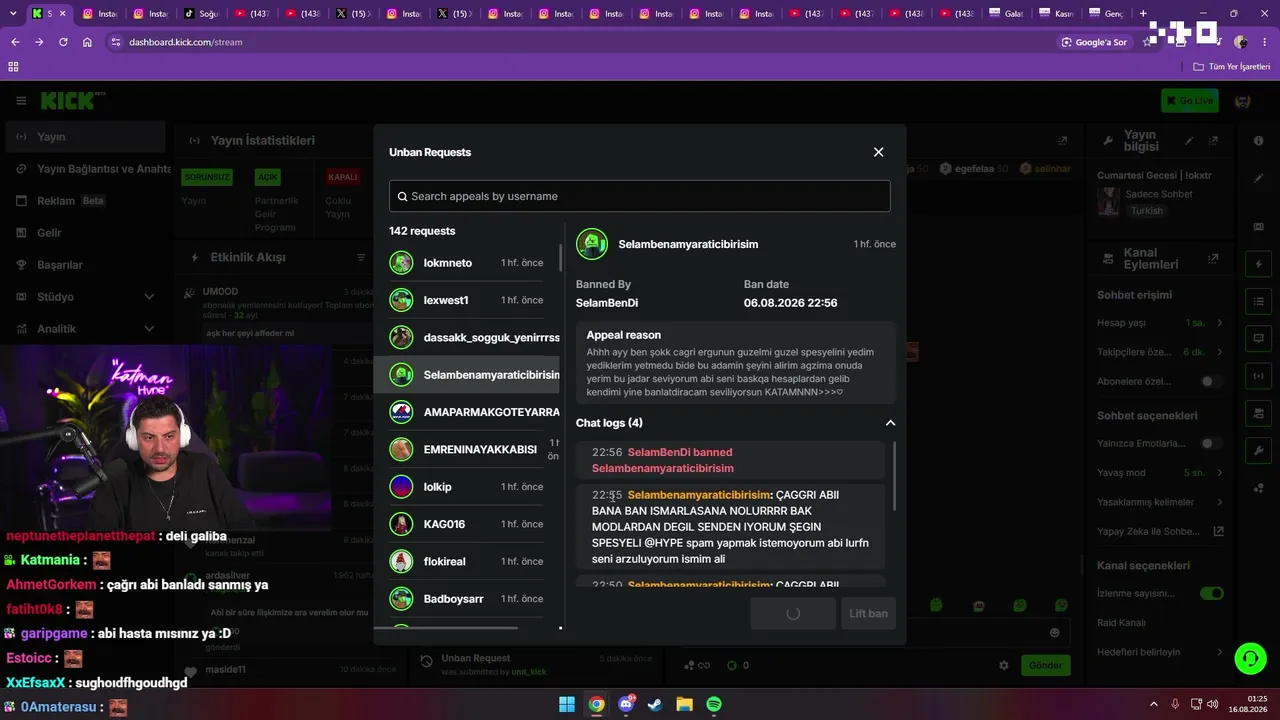Select the lexwest1 unban request
1280x720 pixels.
[467, 300]
